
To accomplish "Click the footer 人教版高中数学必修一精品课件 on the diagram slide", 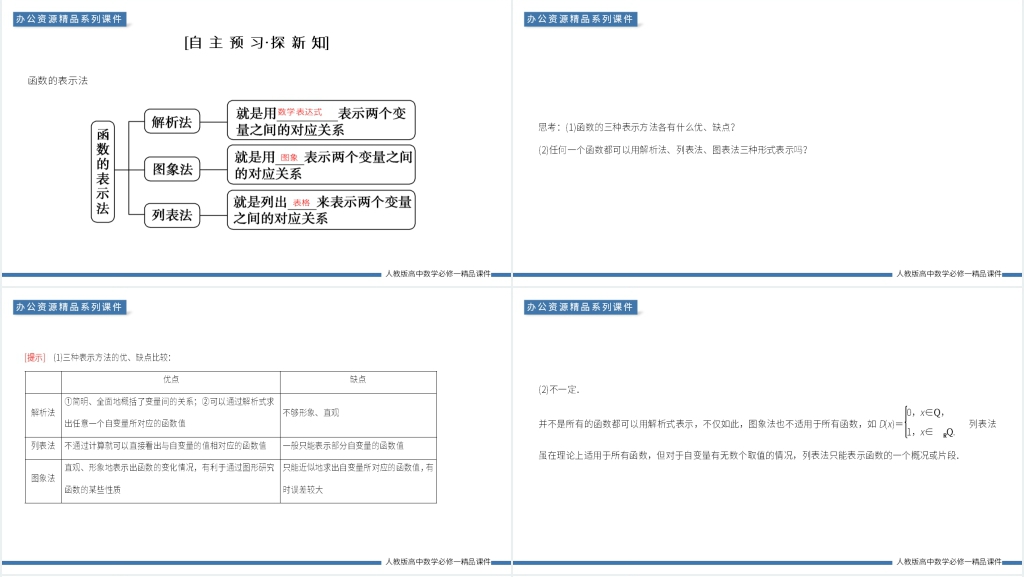I will pyautogui.click(x=438, y=273).
